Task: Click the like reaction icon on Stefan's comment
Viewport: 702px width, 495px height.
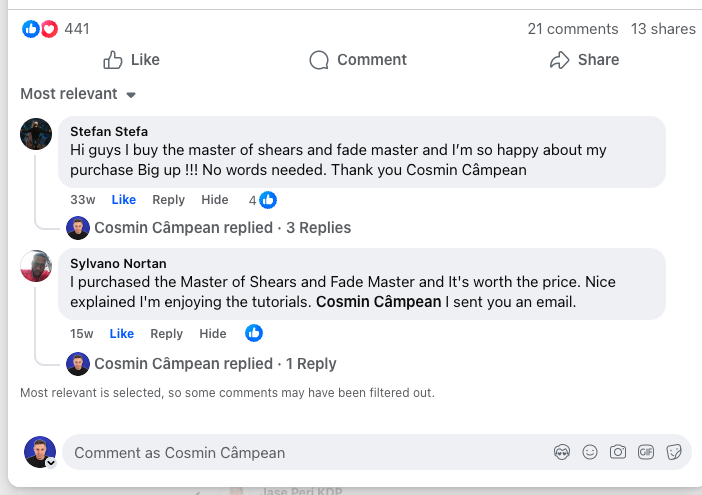Action: [x=268, y=199]
